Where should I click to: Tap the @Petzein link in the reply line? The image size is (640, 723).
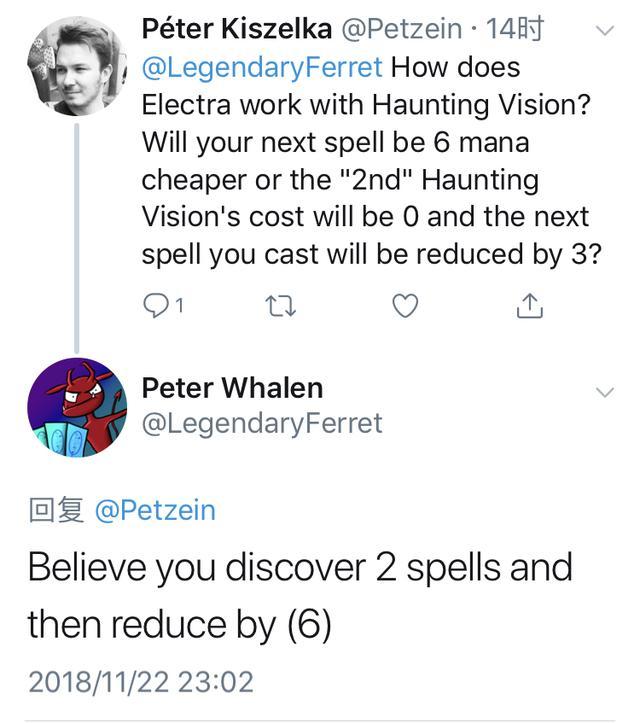155,511
